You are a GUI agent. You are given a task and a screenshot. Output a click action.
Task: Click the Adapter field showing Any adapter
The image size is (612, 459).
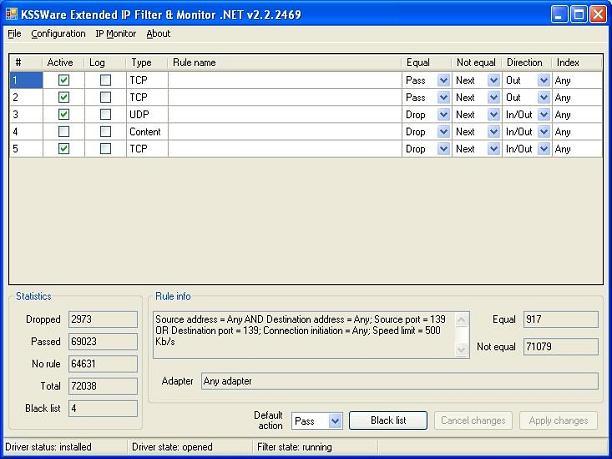pyautogui.click(x=398, y=381)
